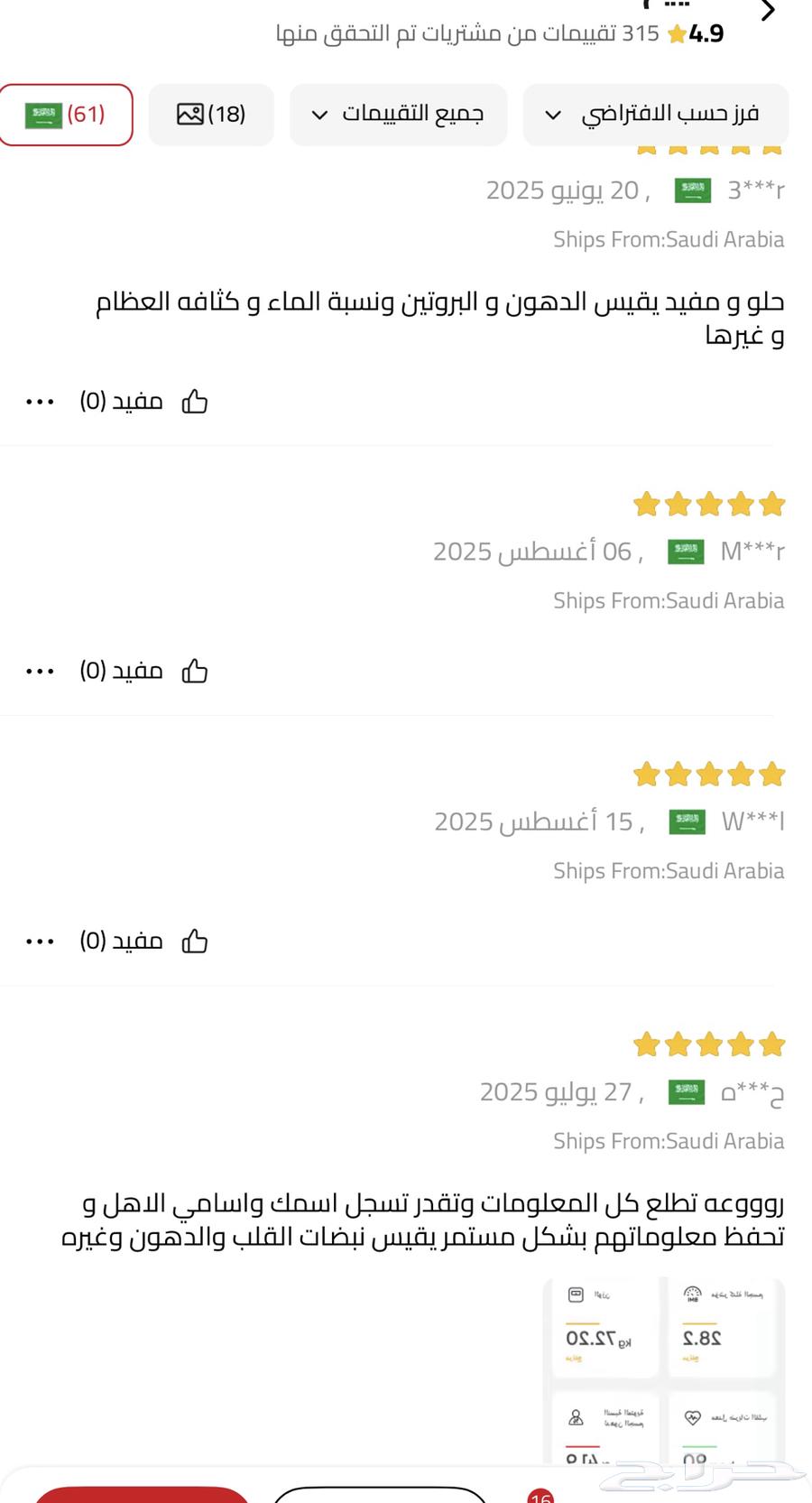
Task: Toggle the reviews-with-photos filter (18)
Action: 211,115
